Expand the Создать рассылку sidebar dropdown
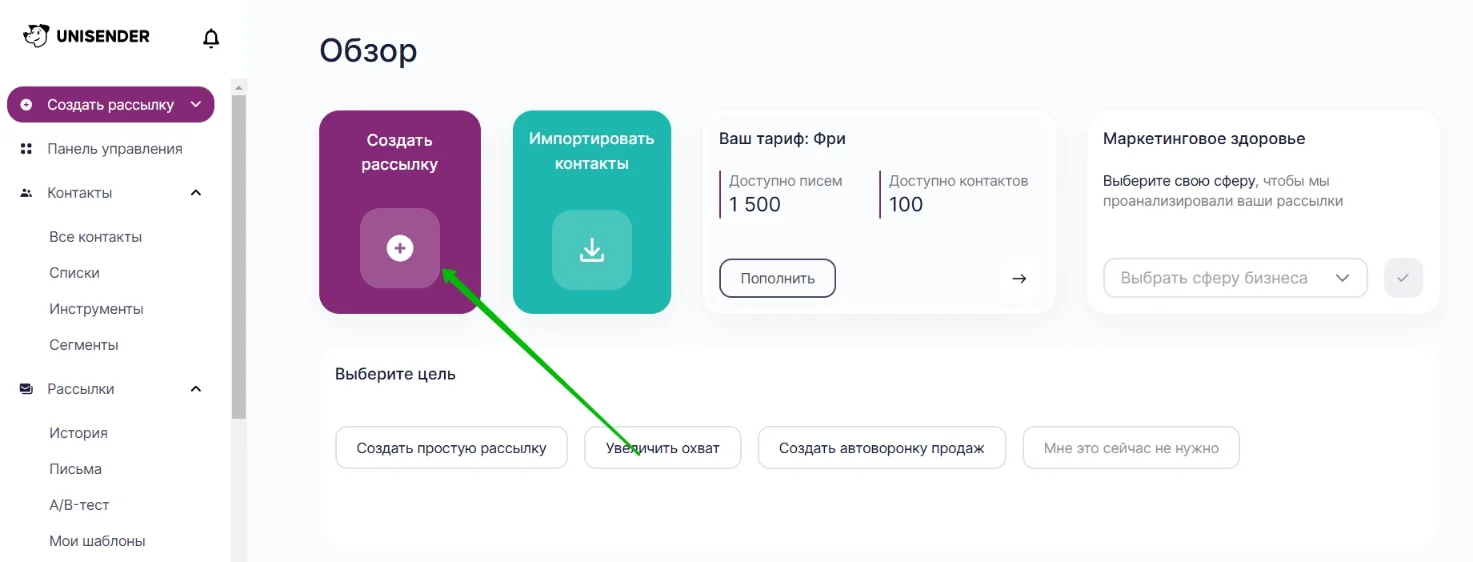The width and height of the screenshot is (1473, 562). [196, 105]
